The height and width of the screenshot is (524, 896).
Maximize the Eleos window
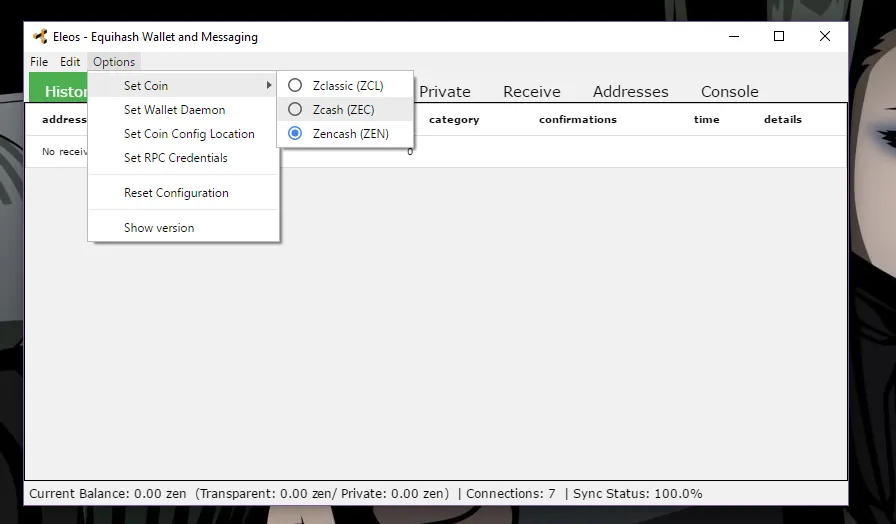click(x=779, y=37)
